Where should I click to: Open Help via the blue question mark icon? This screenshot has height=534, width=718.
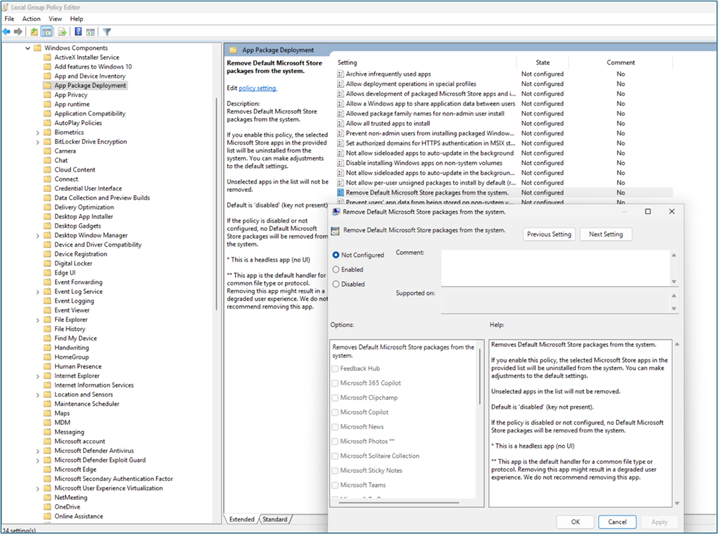pos(78,32)
